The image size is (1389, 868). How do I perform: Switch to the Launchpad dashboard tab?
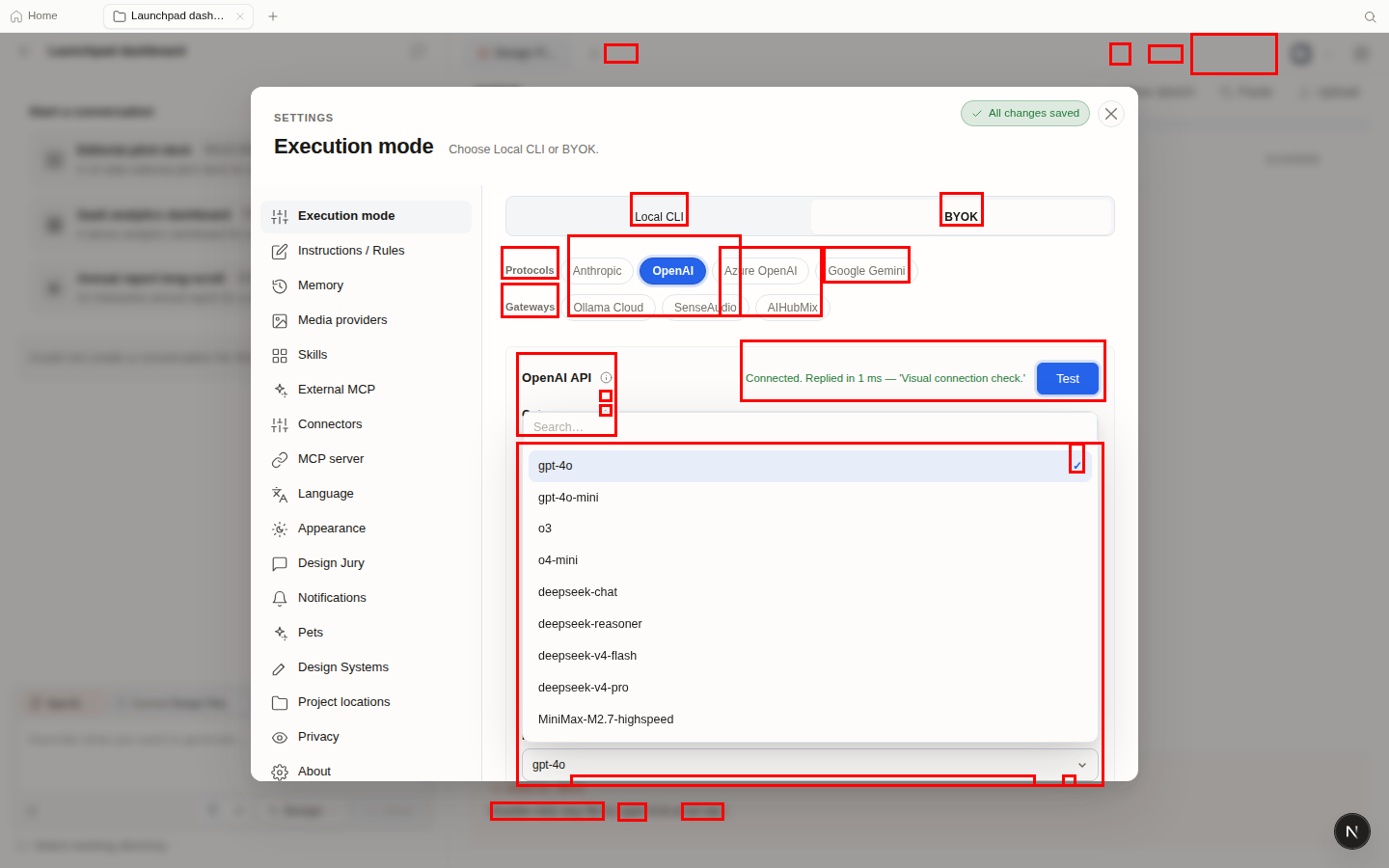[178, 16]
